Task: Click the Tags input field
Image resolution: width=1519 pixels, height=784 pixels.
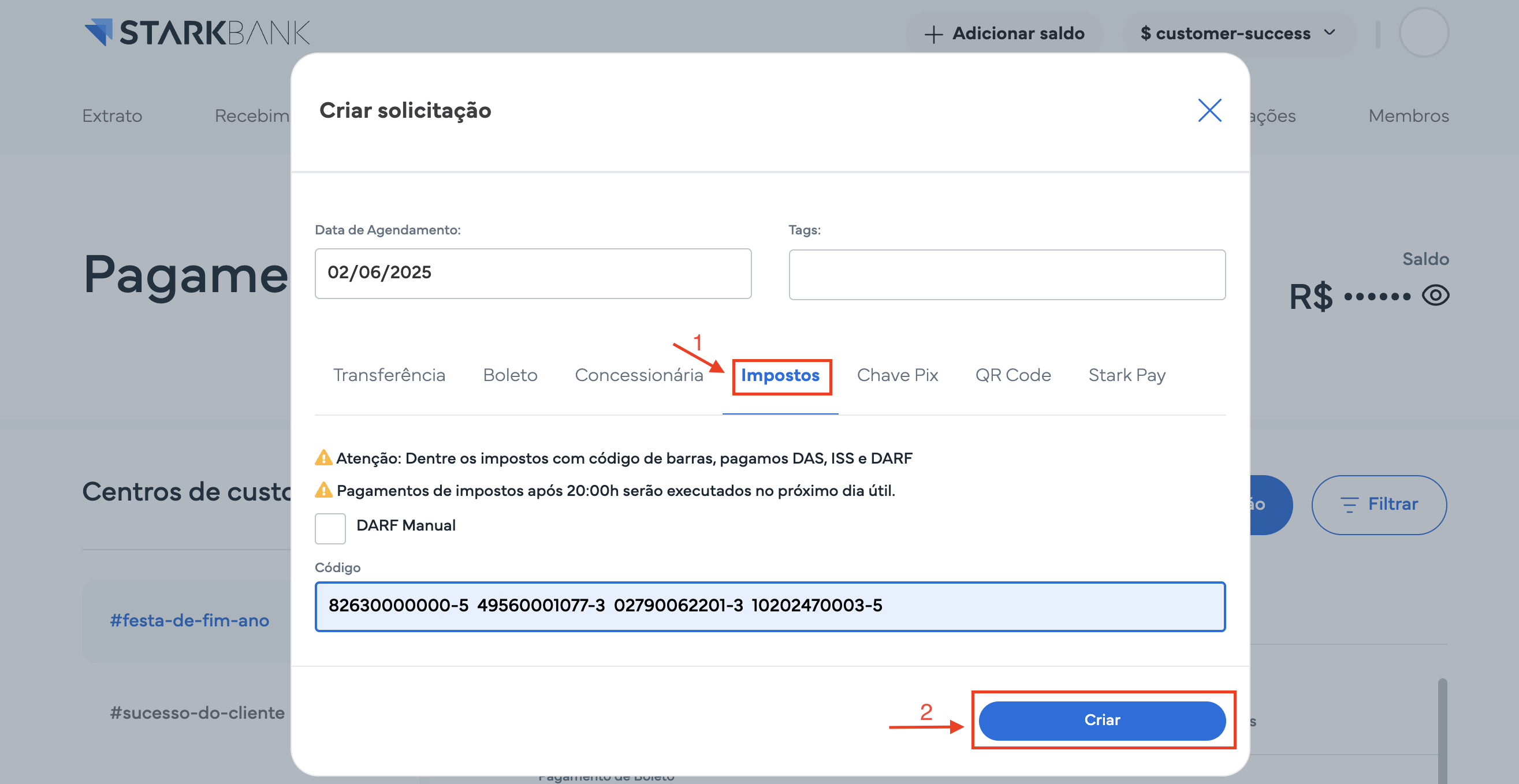Action: [1007, 275]
